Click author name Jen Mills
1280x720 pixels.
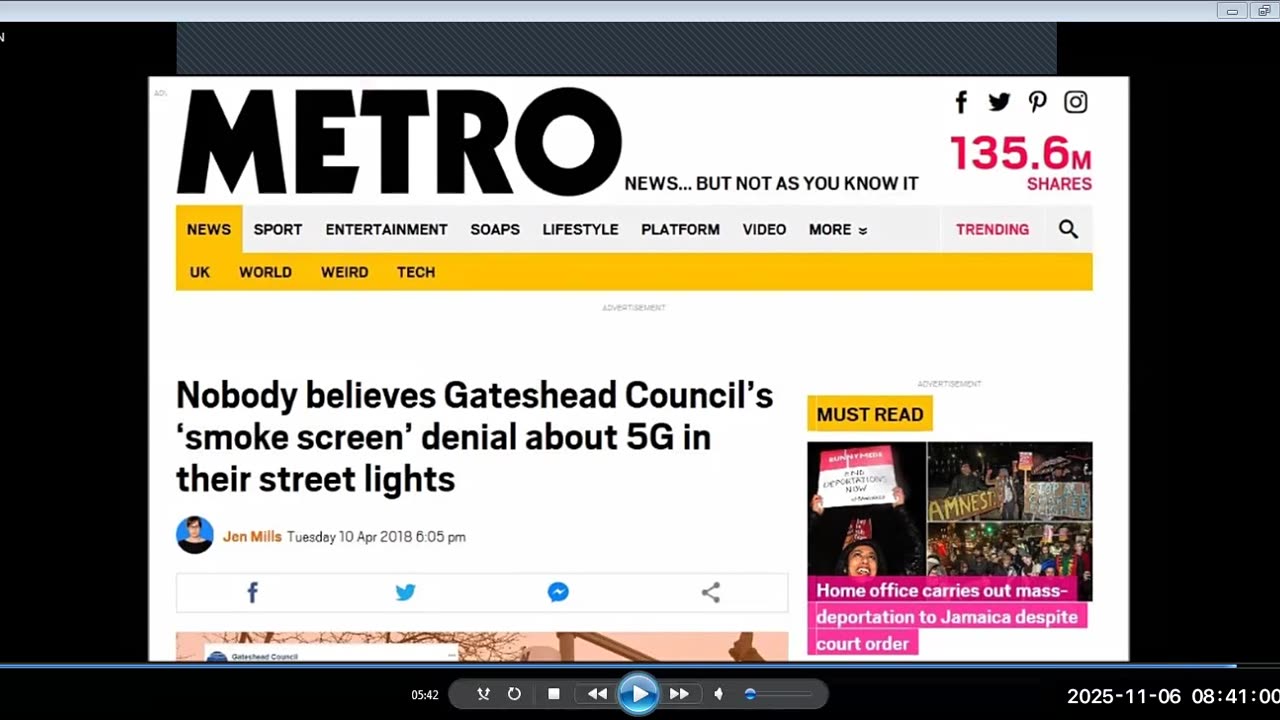(x=252, y=537)
